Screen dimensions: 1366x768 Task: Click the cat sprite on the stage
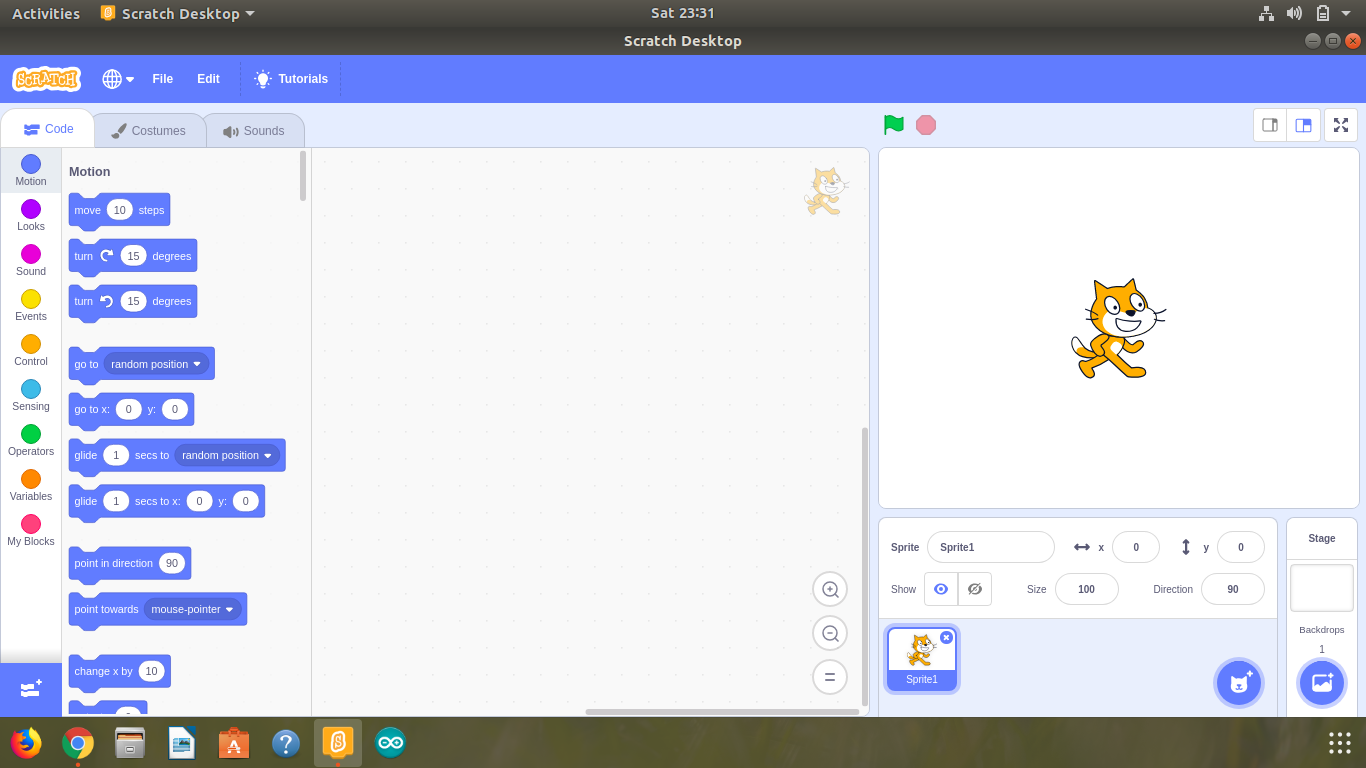(x=1117, y=328)
